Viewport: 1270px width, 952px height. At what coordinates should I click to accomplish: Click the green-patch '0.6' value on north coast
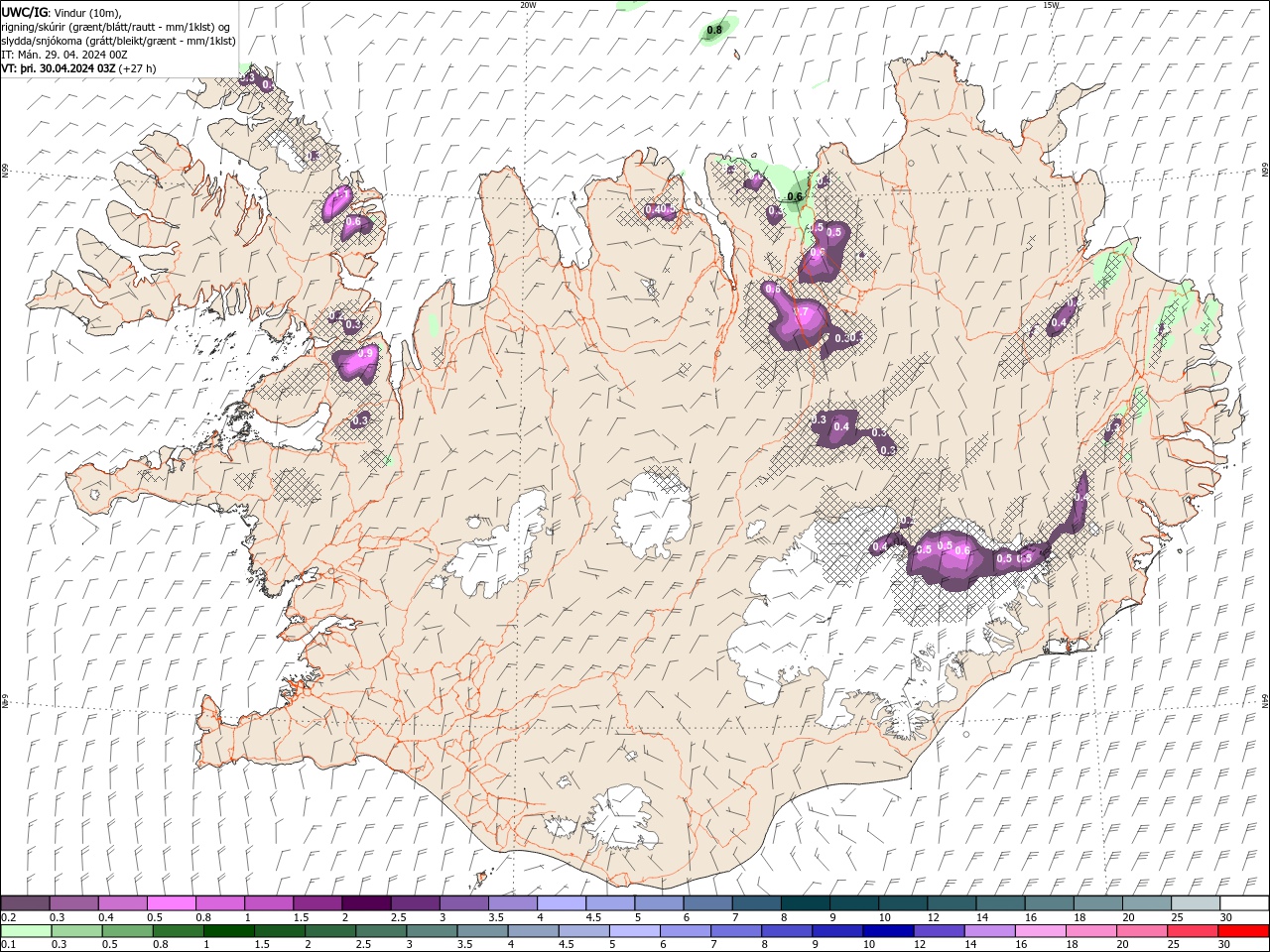pyautogui.click(x=795, y=197)
